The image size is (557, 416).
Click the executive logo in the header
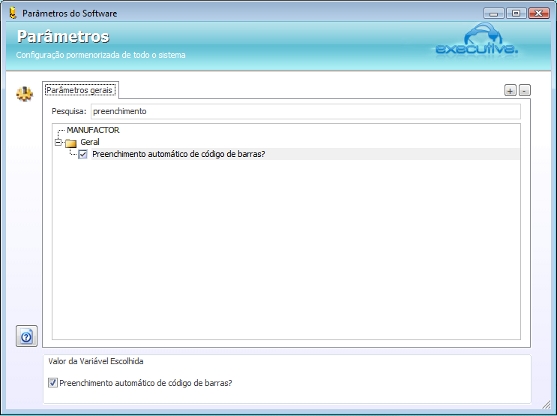coord(477,40)
